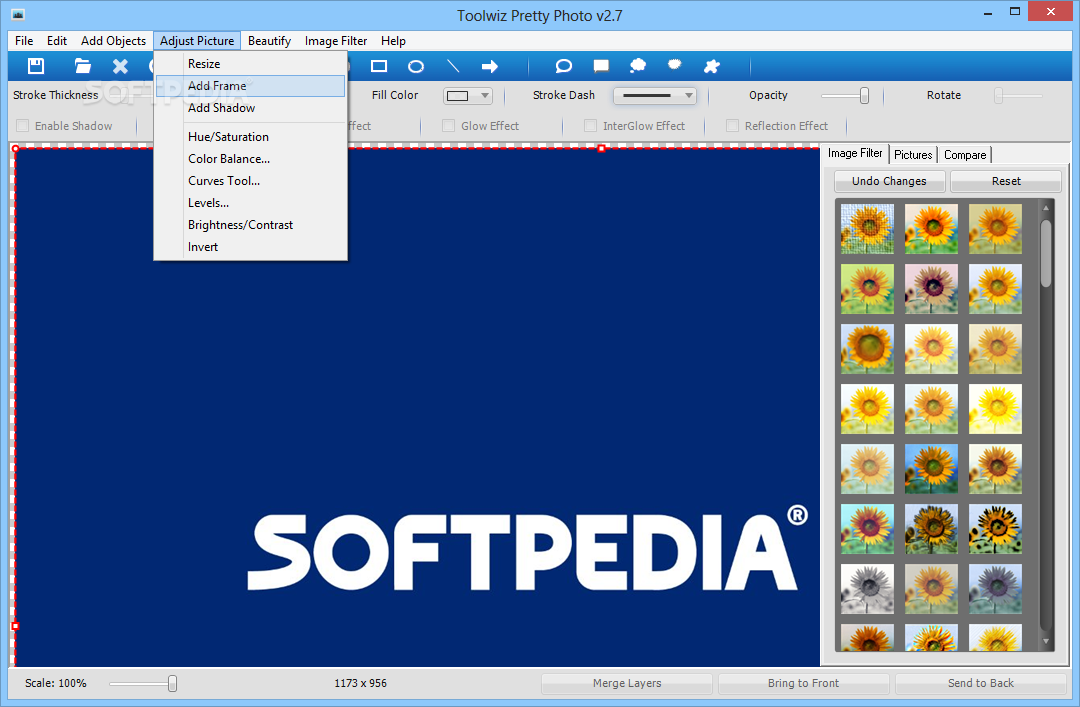Click the left-edge red selection handle
1080x707 pixels.
(x=15, y=626)
